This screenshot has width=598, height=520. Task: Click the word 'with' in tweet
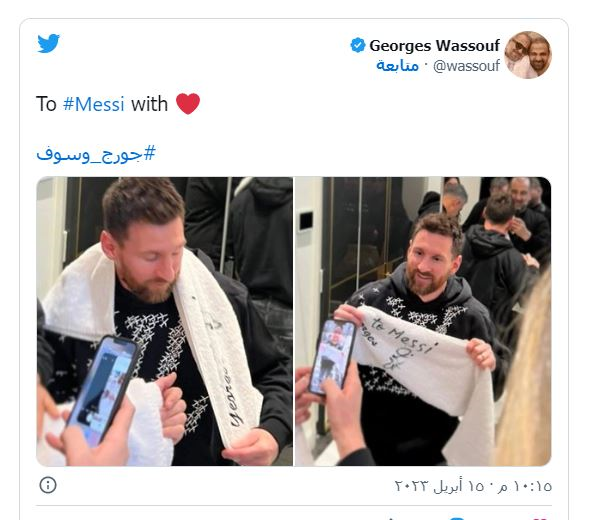point(150,104)
